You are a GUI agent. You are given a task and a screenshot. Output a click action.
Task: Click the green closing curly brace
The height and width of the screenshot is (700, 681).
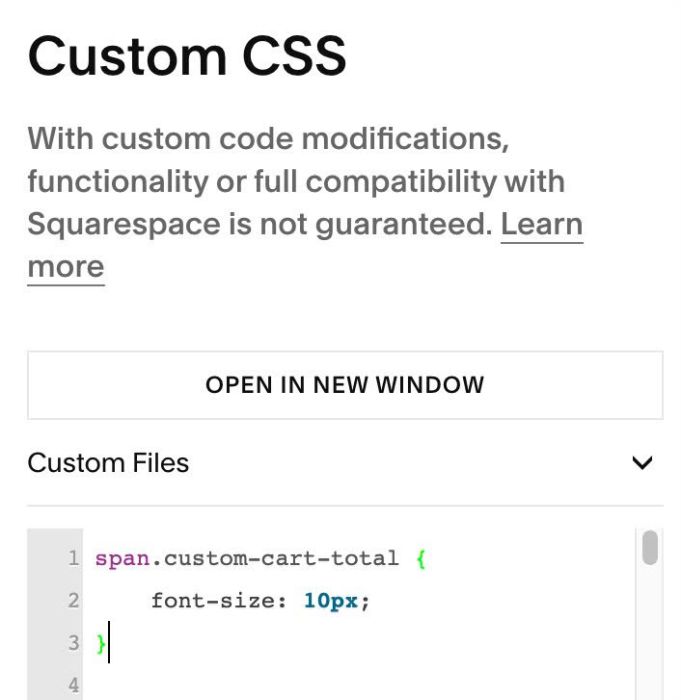point(101,643)
